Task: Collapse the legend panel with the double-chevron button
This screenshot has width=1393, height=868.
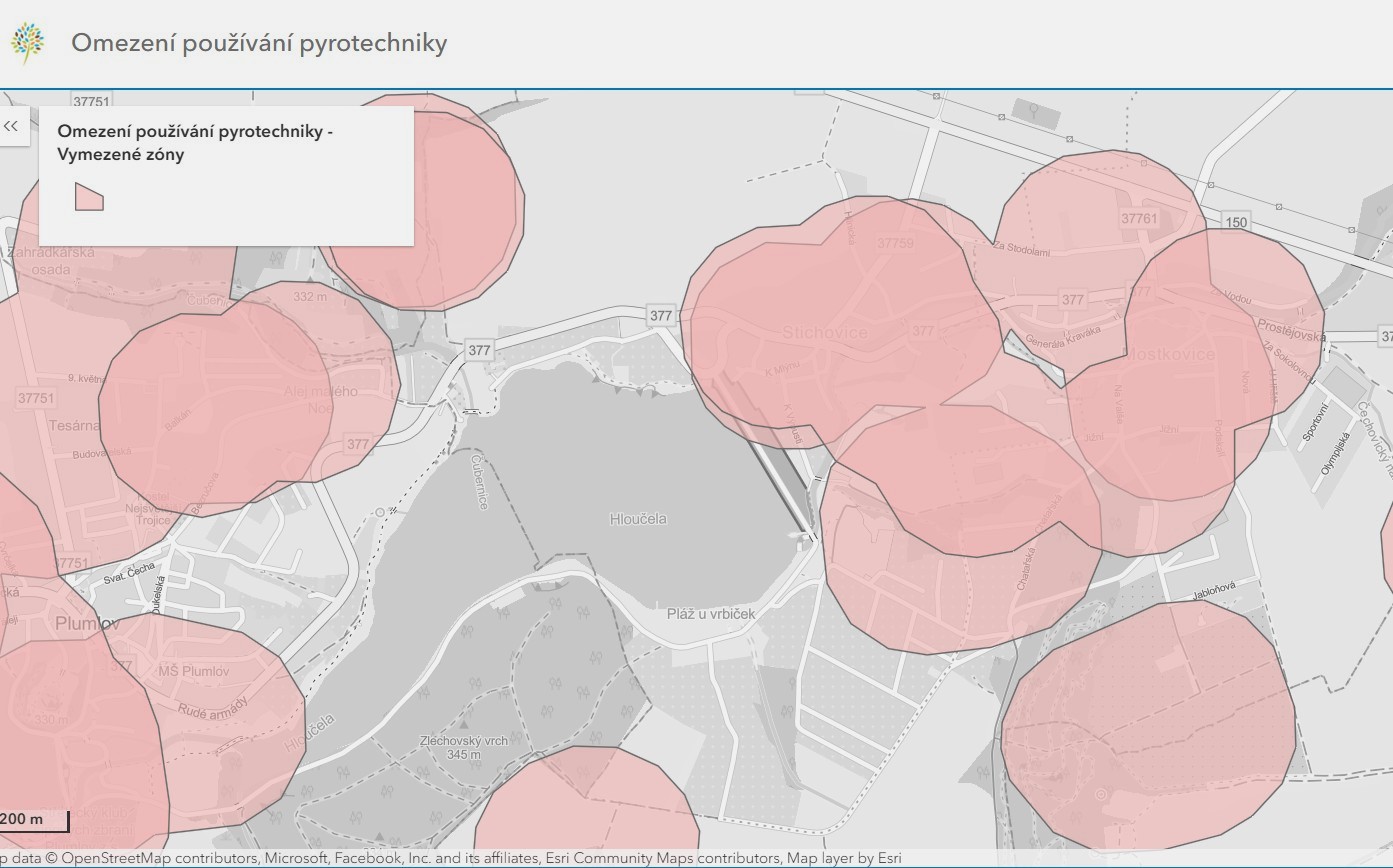Action: tap(11, 126)
